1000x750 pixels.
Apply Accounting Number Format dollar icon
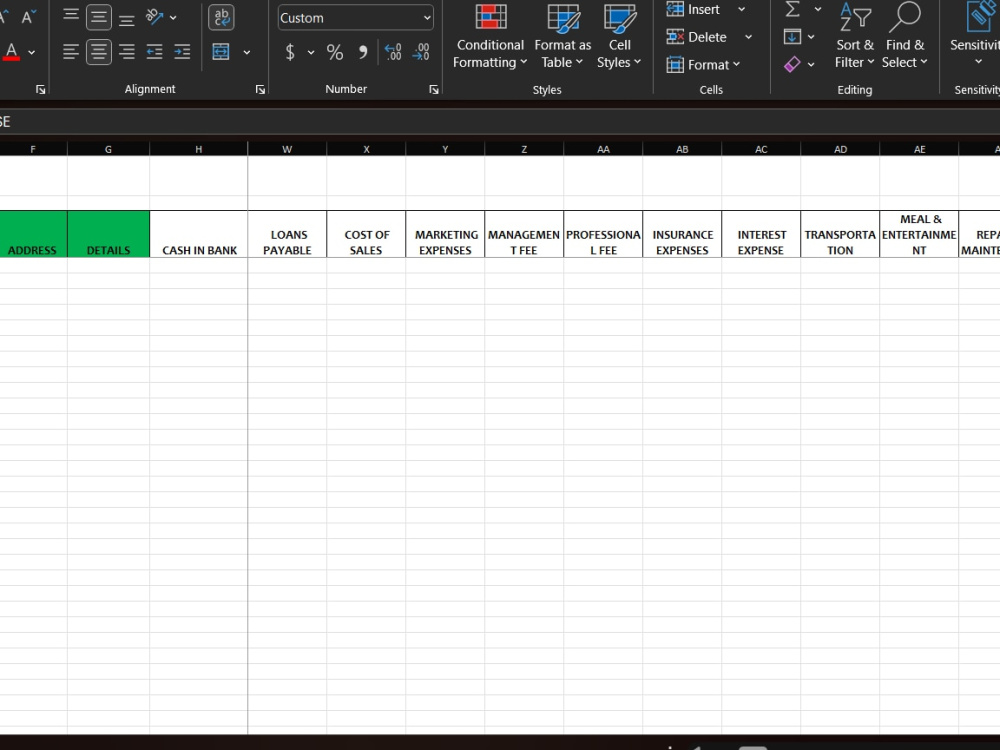point(290,52)
